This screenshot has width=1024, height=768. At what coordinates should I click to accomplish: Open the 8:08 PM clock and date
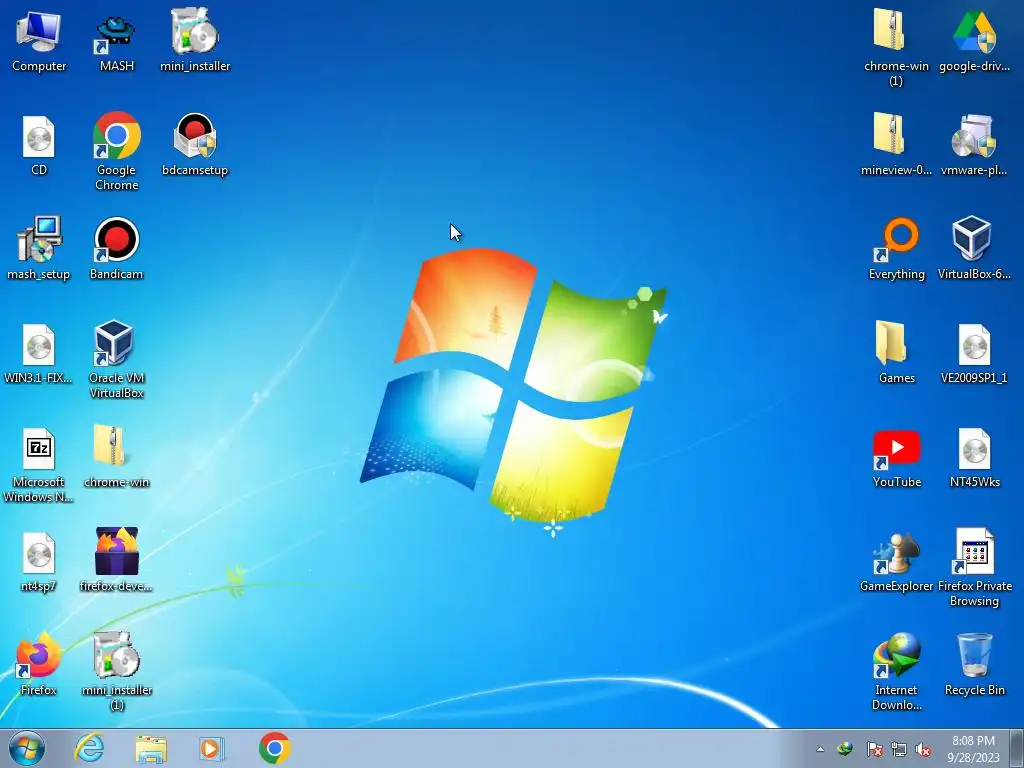[973, 749]
